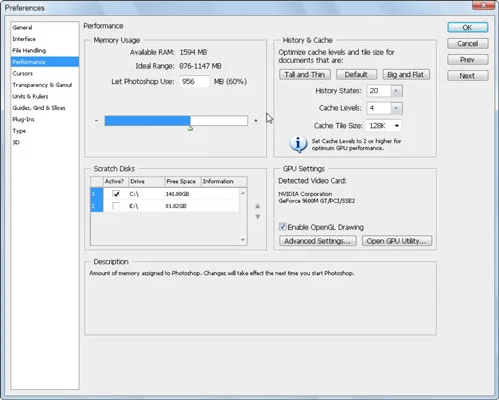Open the Interface preferences category
This screenshot has width=499, height=400.
(x=24, y=39)
